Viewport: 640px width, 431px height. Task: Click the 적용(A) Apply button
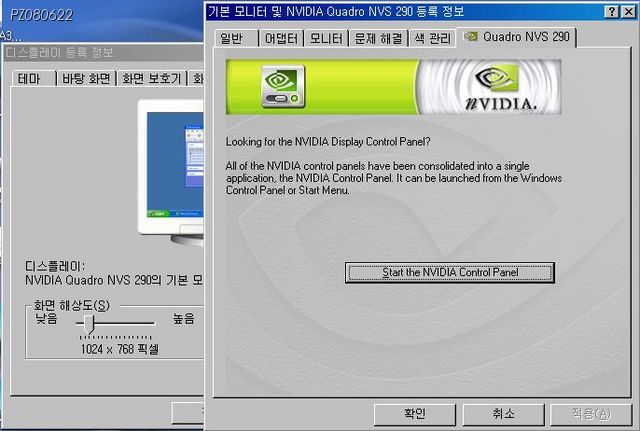tap(591, 414)
